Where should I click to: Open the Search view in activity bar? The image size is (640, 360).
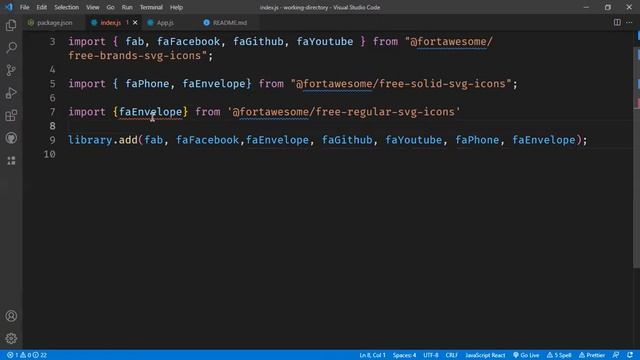[11, 48]
